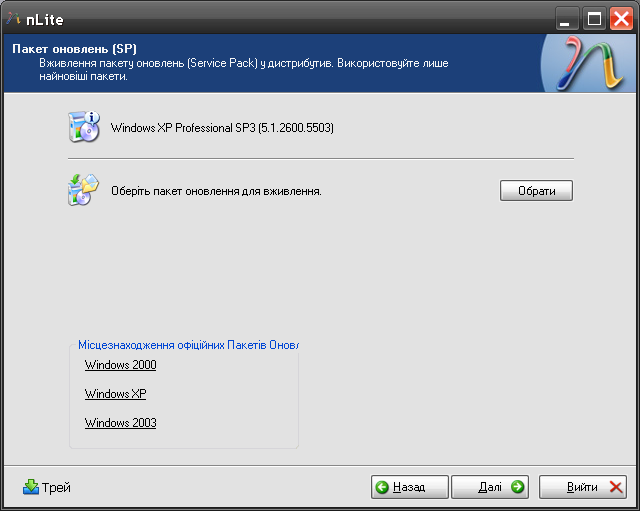
Task: Minimize nLite to tray with Трей
Action: pyautogui.click(x=47, y=487)
